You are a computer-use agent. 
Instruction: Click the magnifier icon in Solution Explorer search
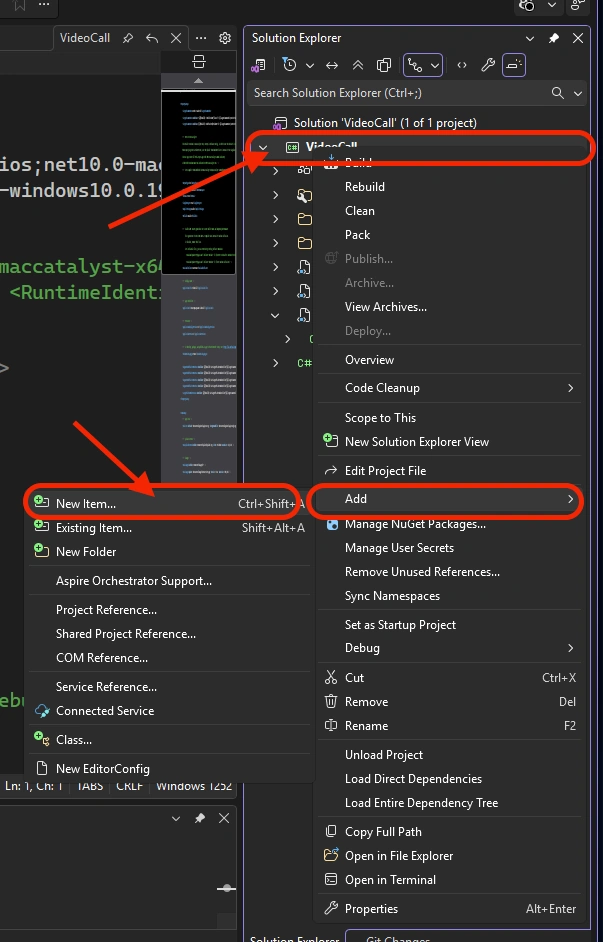click(x=557, y=93)
